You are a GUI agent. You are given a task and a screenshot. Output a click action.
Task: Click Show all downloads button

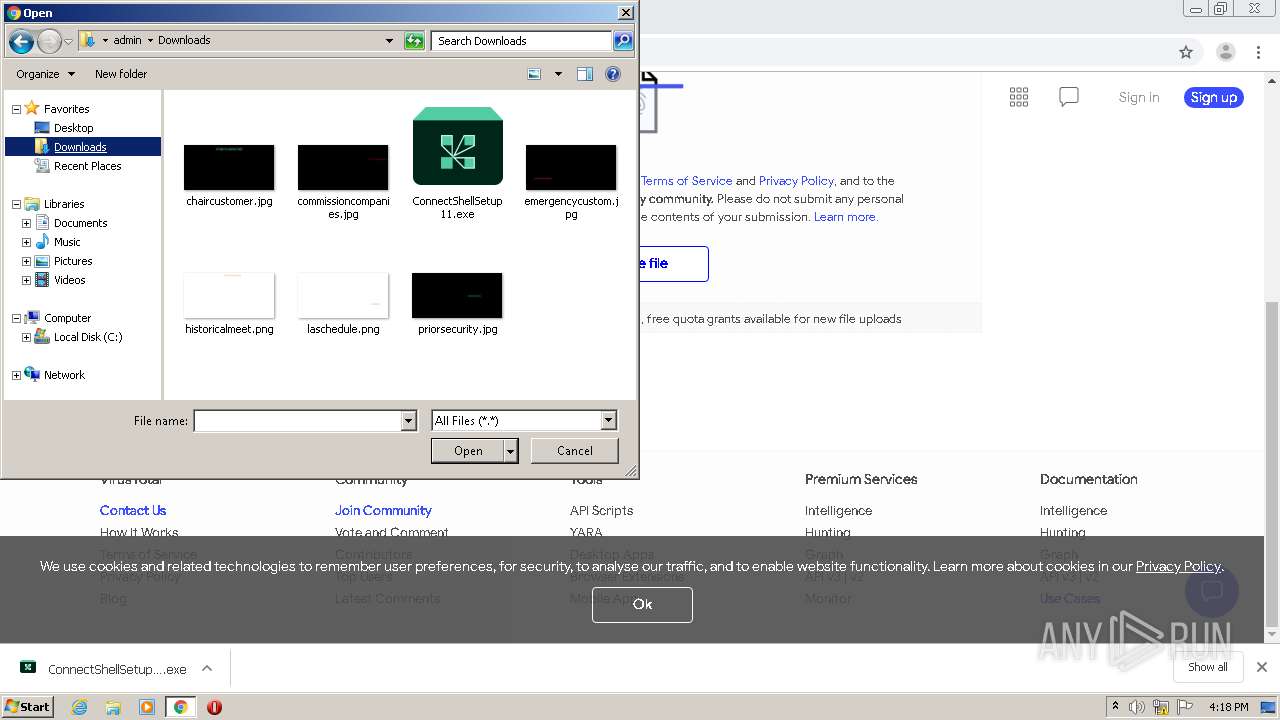(1208, 667)
